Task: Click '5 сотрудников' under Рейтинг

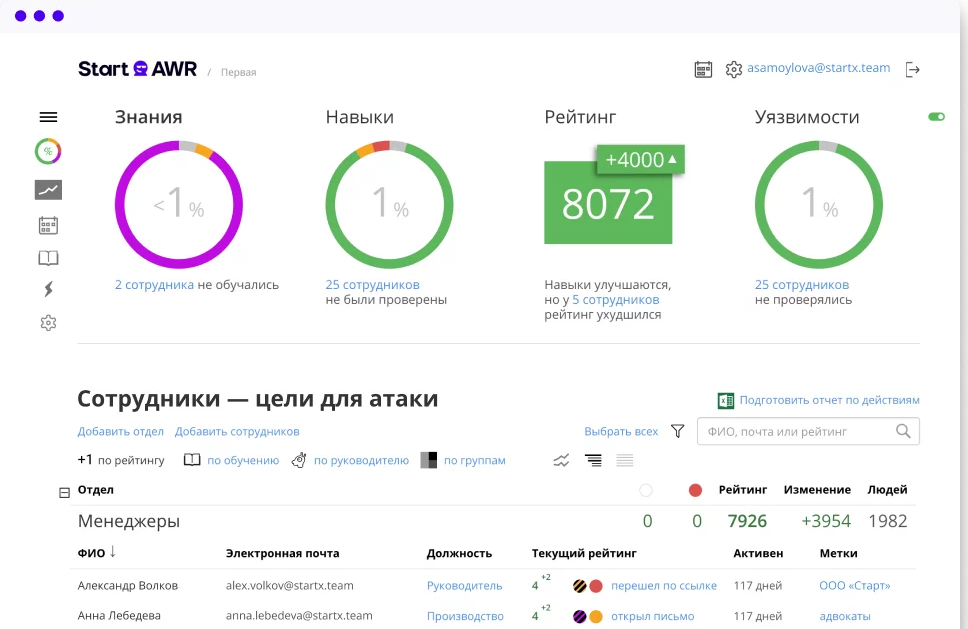Action: [615, 299]
